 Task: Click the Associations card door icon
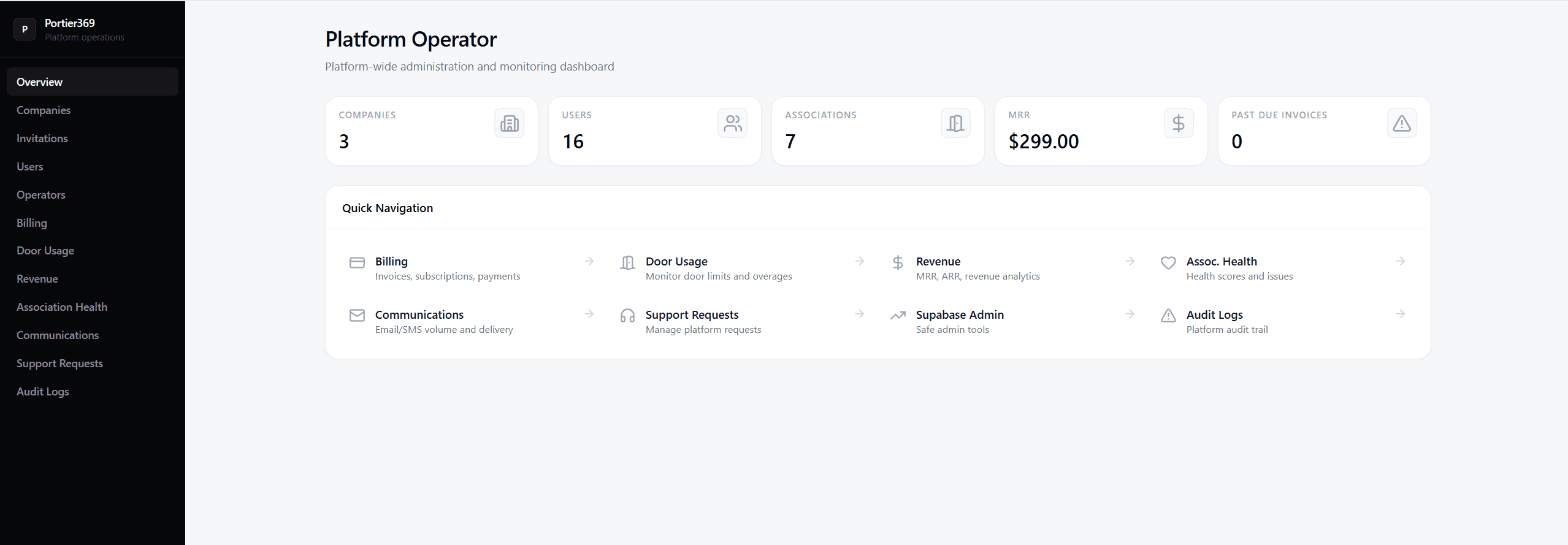coord(955,123)
